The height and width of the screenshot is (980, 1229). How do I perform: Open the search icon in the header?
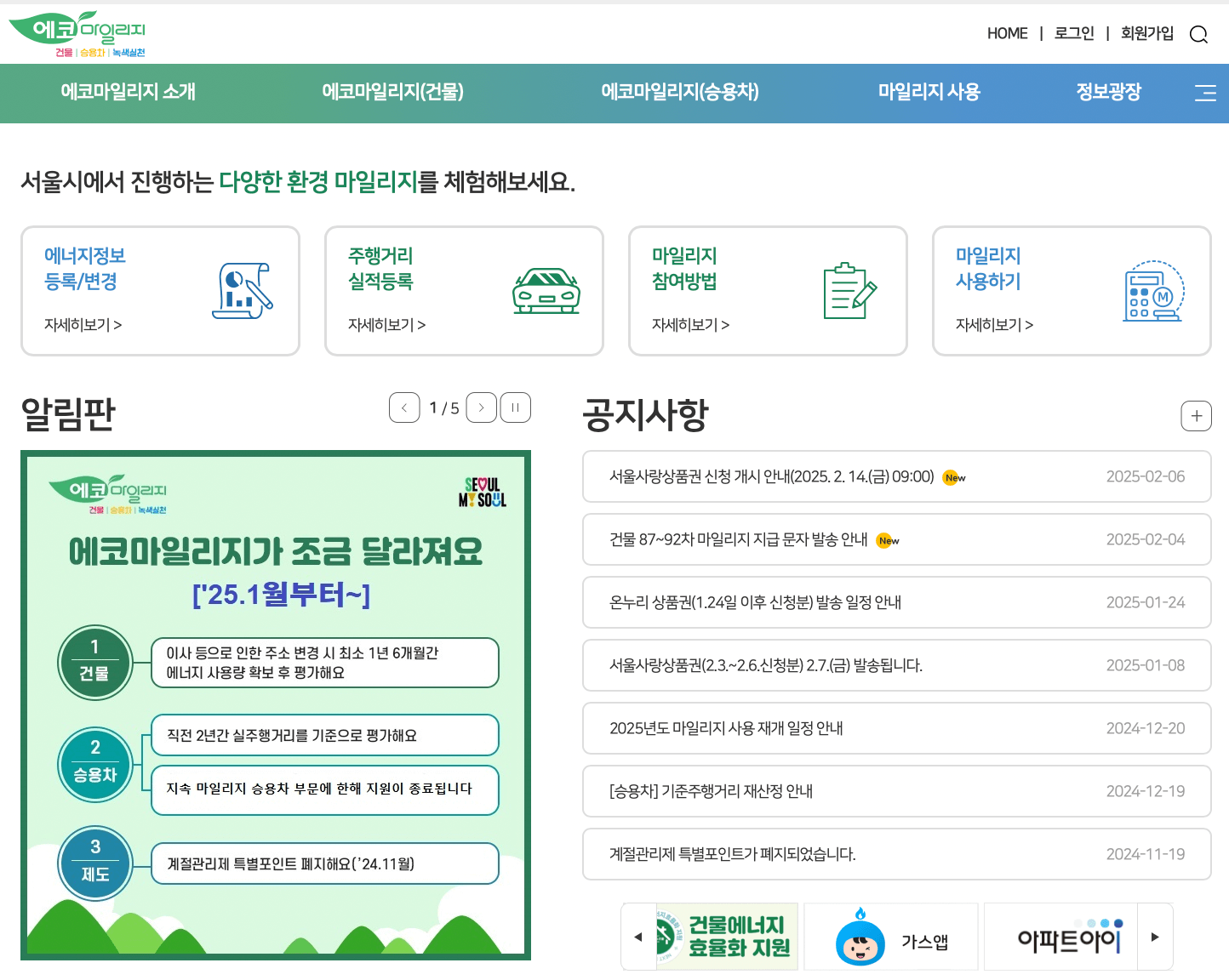tap(1199, 34)
